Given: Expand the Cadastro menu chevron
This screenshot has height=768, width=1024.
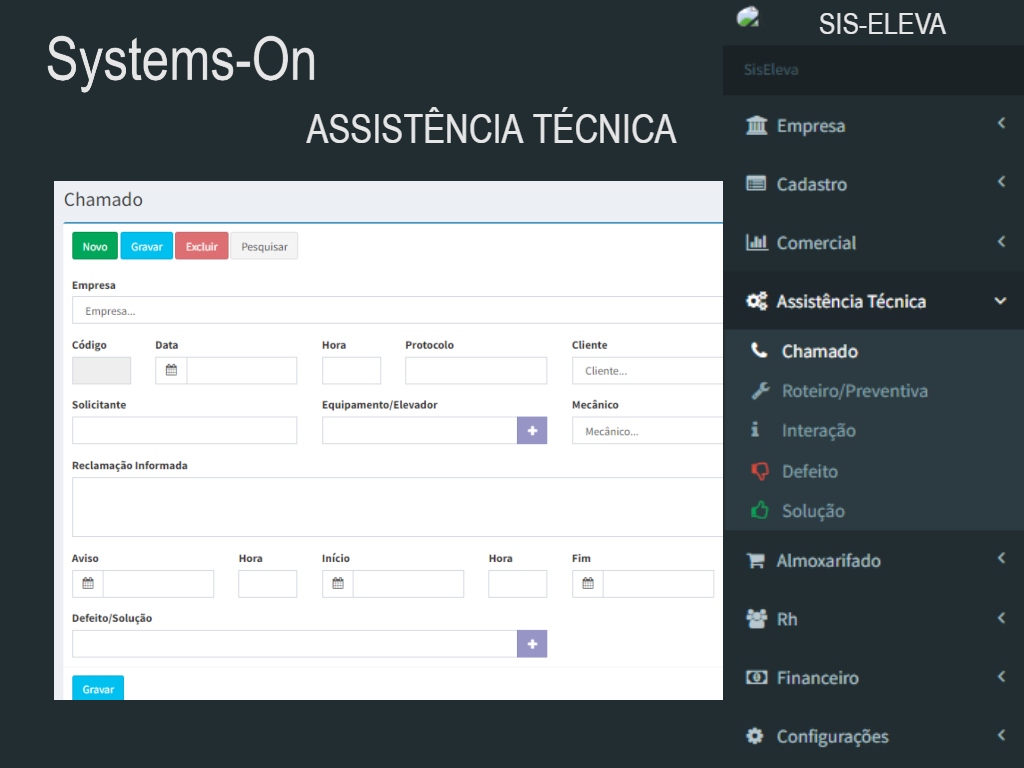Looking at the screenshot, I should (1001, 182).
